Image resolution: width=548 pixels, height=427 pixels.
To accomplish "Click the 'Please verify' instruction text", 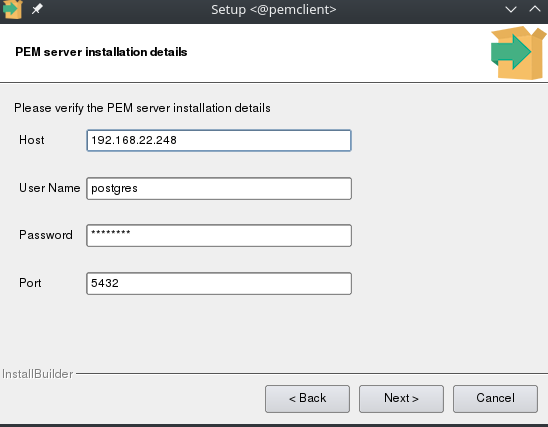I will coord(142,108).
